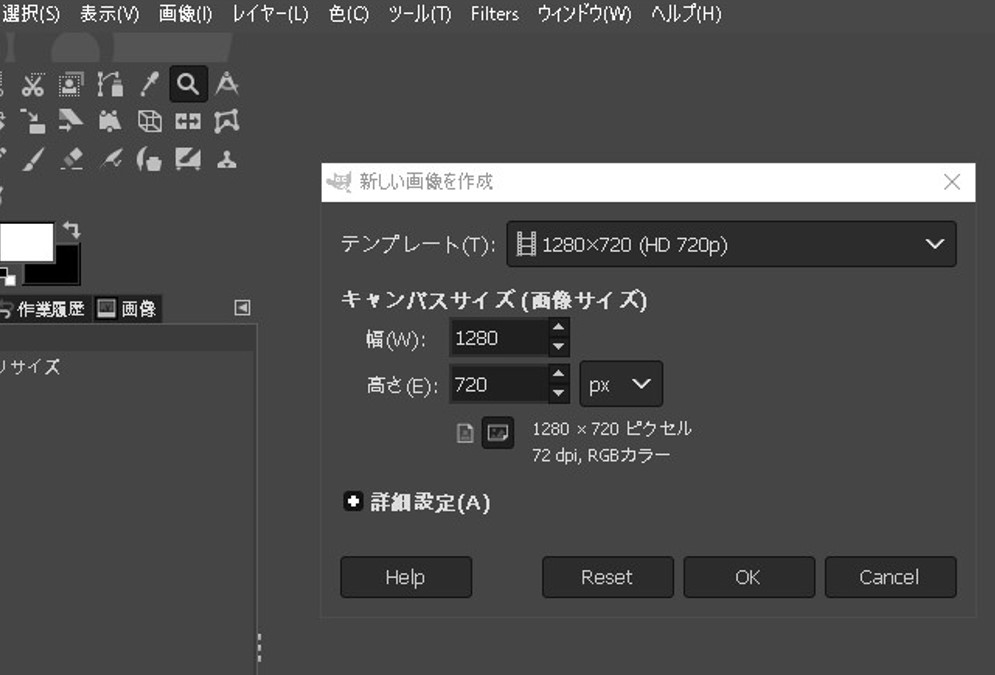This screenshot has height=675, width=995.
Task: Select the Measure compass tool
Action: (227, 84)
